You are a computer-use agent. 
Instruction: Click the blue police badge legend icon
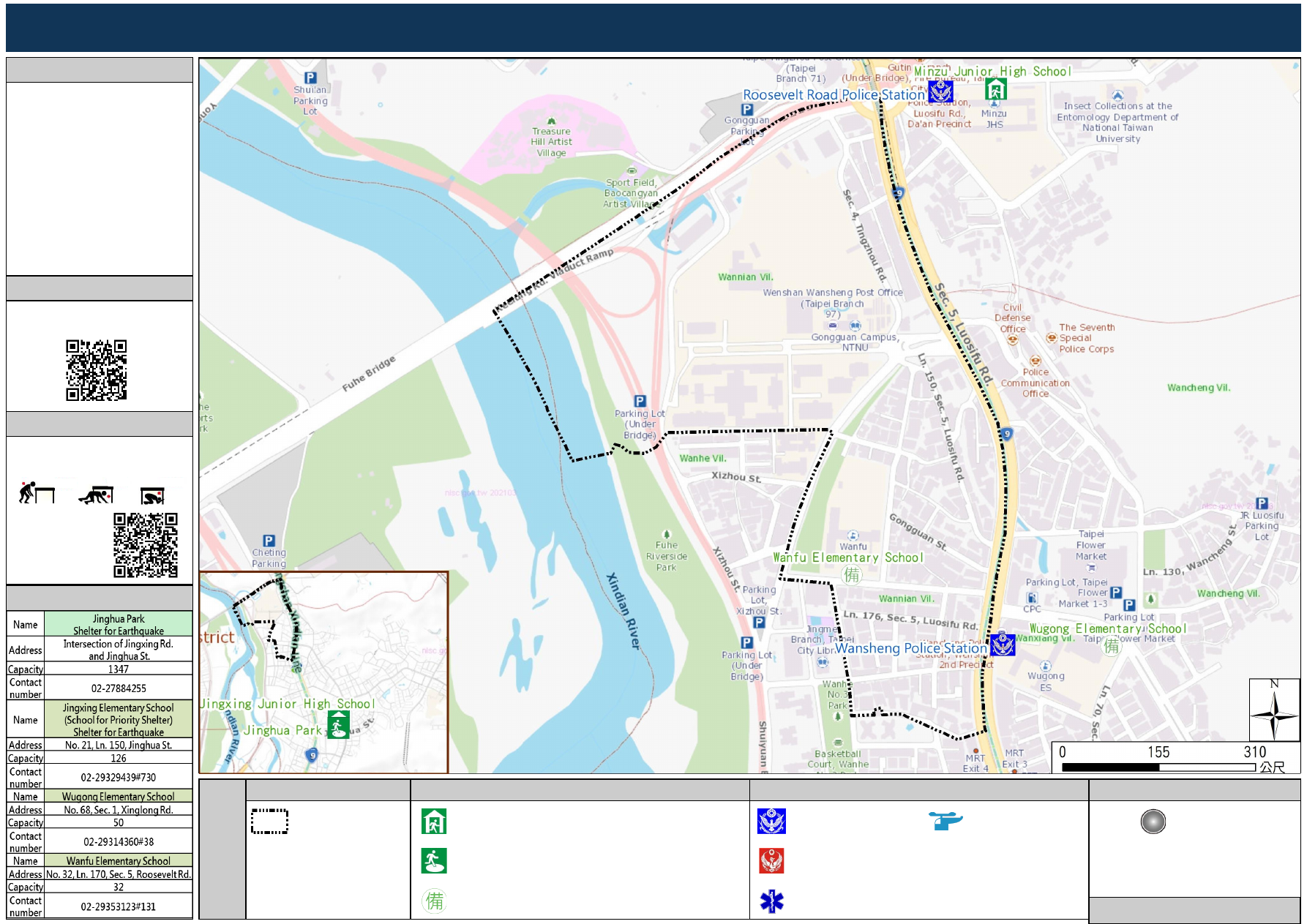tap(771, 822)
